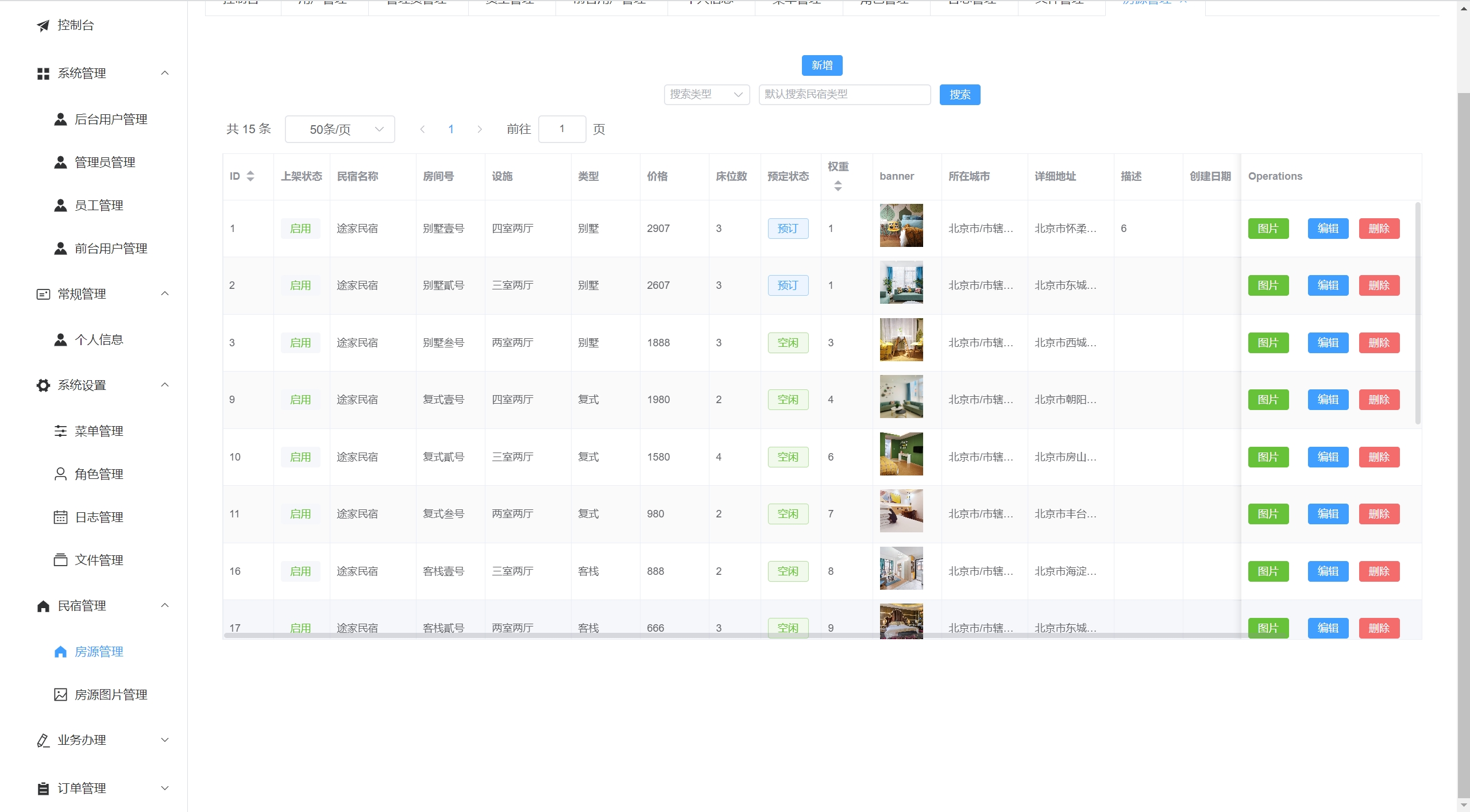
Task: Click the gear icon beside 系统设置
Action: 43,385
